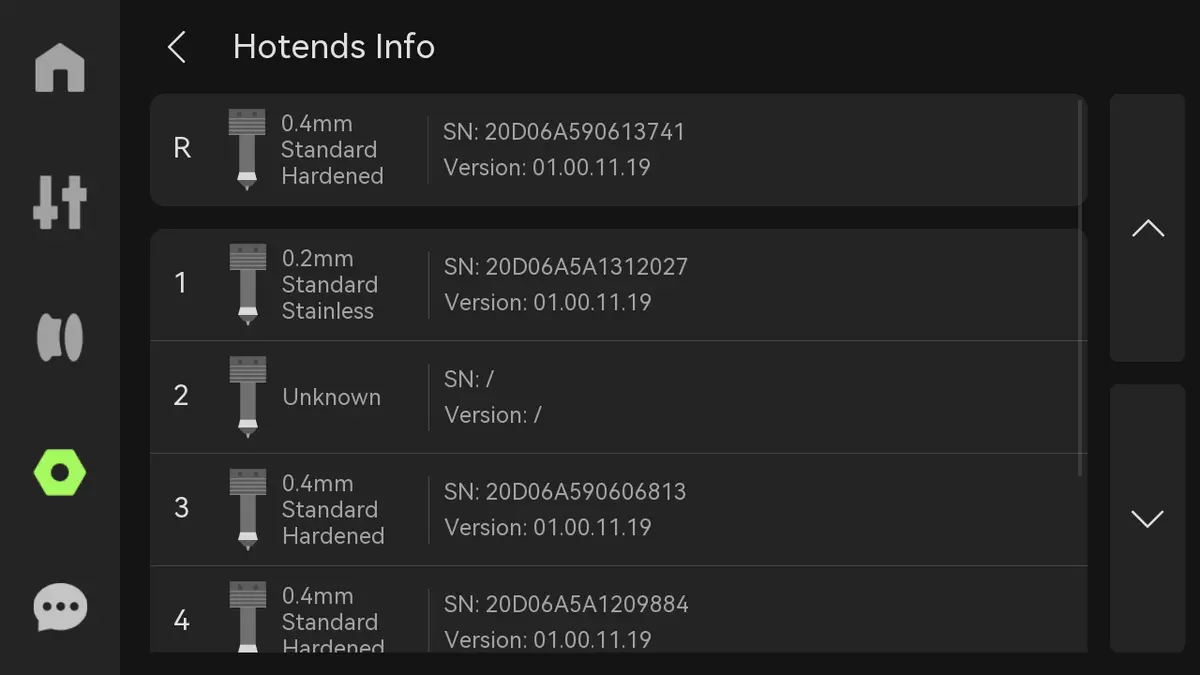The width and height of the screenshot is (1200, 675).
Task: Tap the page up chevron button
Action: click(x=1147, y=228)
